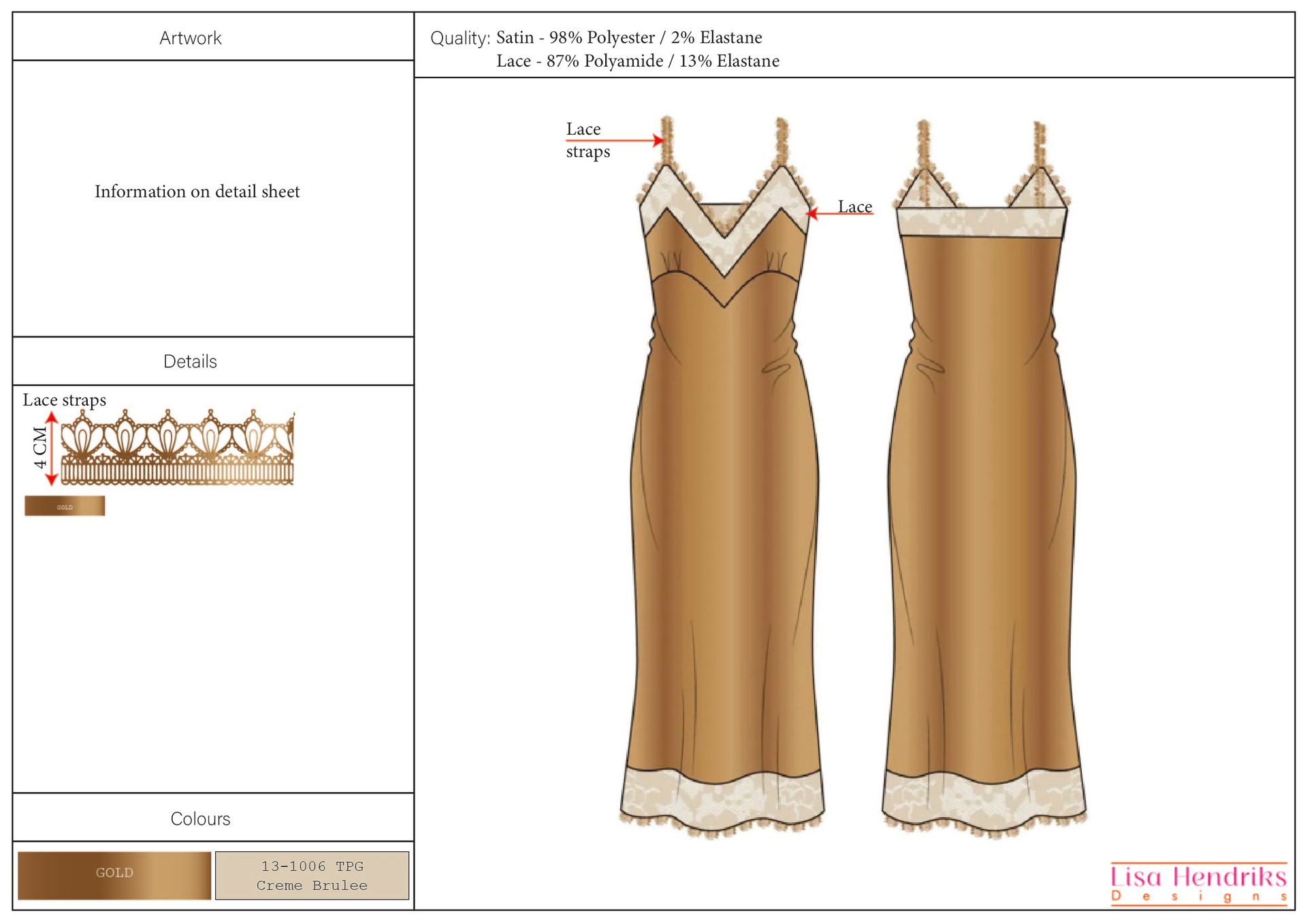Click the Lace straps label above the detail
This screenshot has width=1307, height=924.
65,400
